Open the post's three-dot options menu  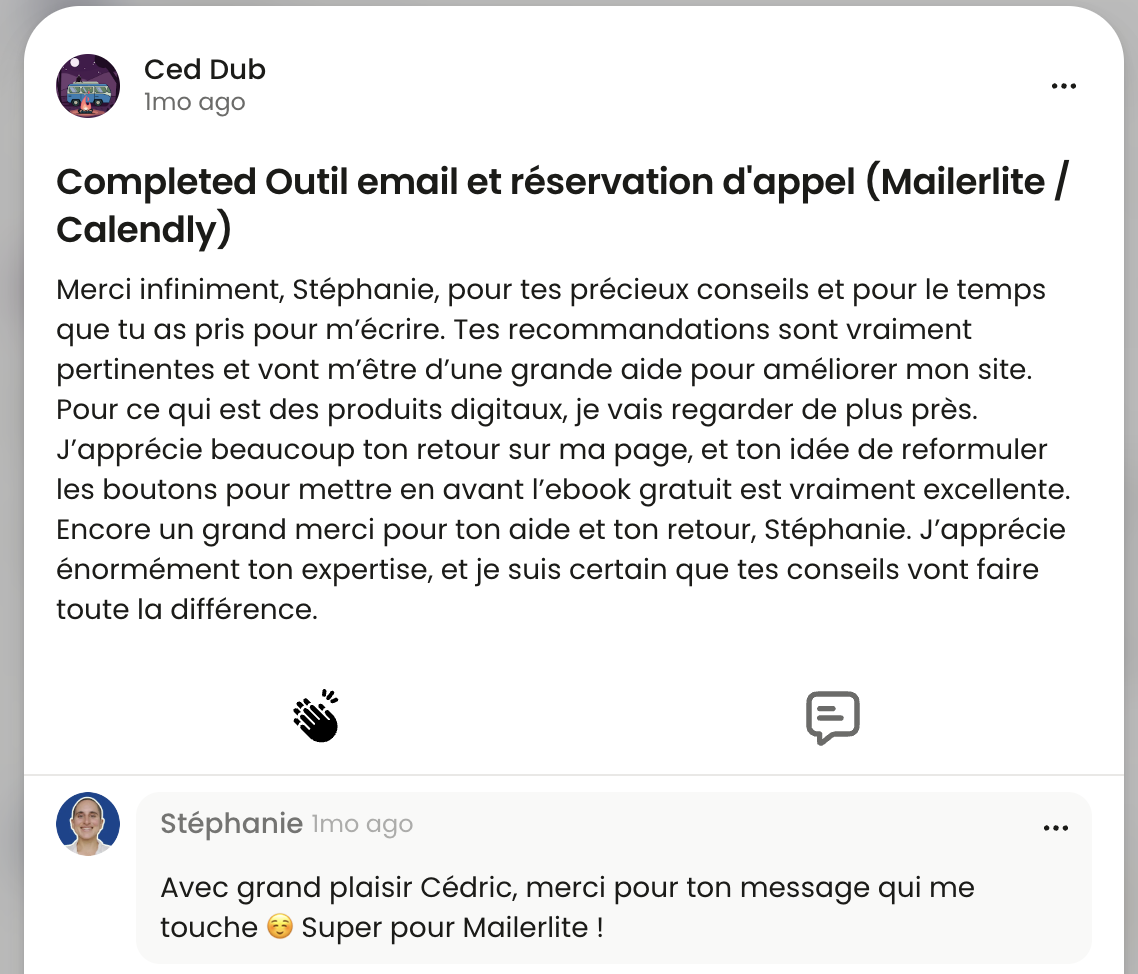click(x=1063, y=86)
